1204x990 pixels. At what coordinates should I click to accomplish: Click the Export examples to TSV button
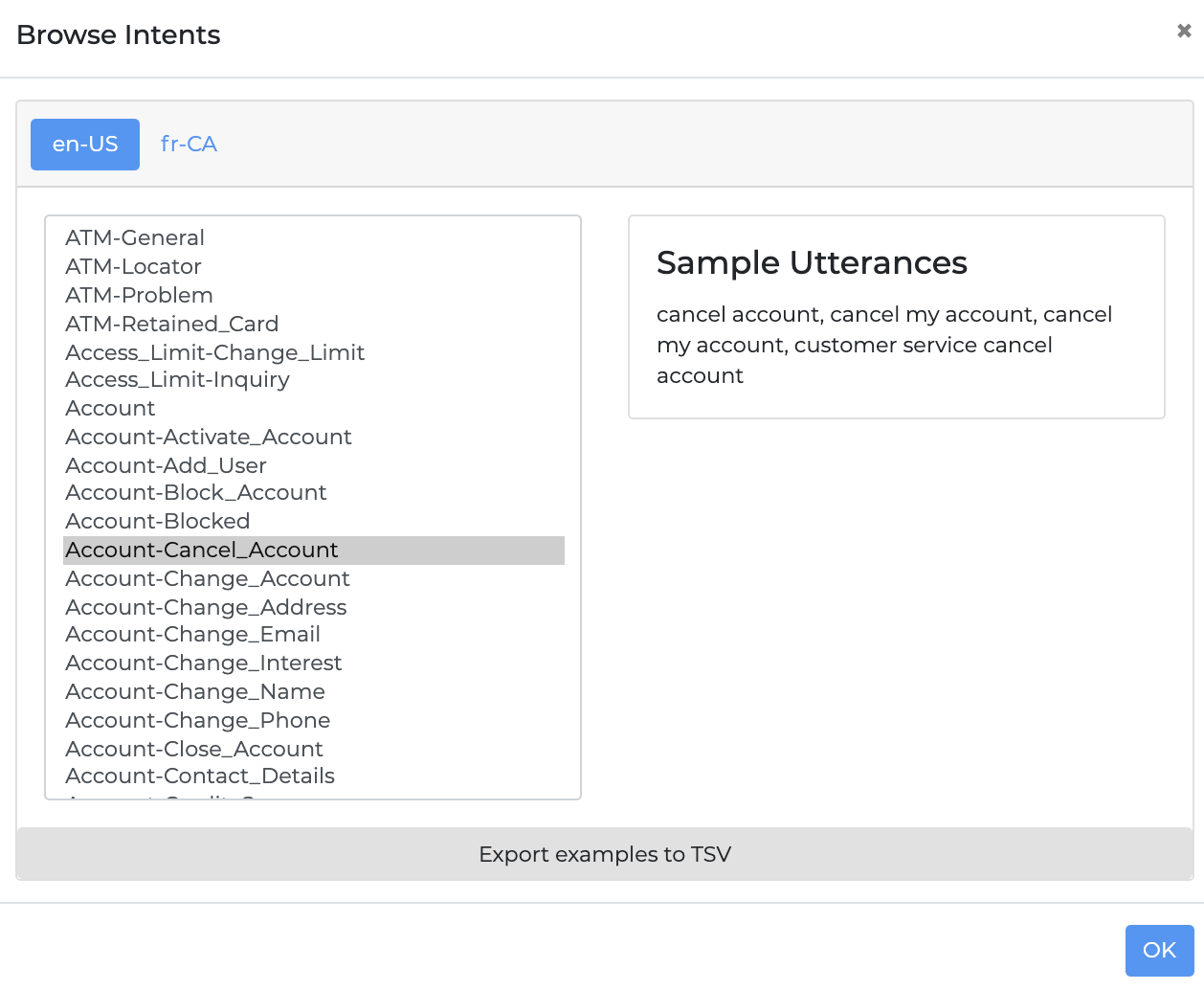tap(605, 854)
